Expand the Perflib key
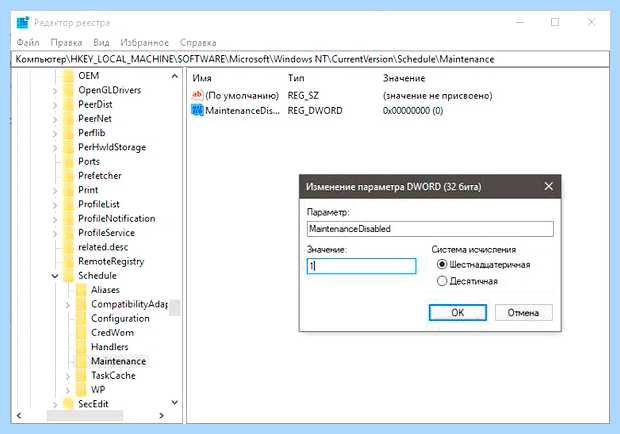Image resolution: width=620 pixels, height=434 pixels. point(55,133)
